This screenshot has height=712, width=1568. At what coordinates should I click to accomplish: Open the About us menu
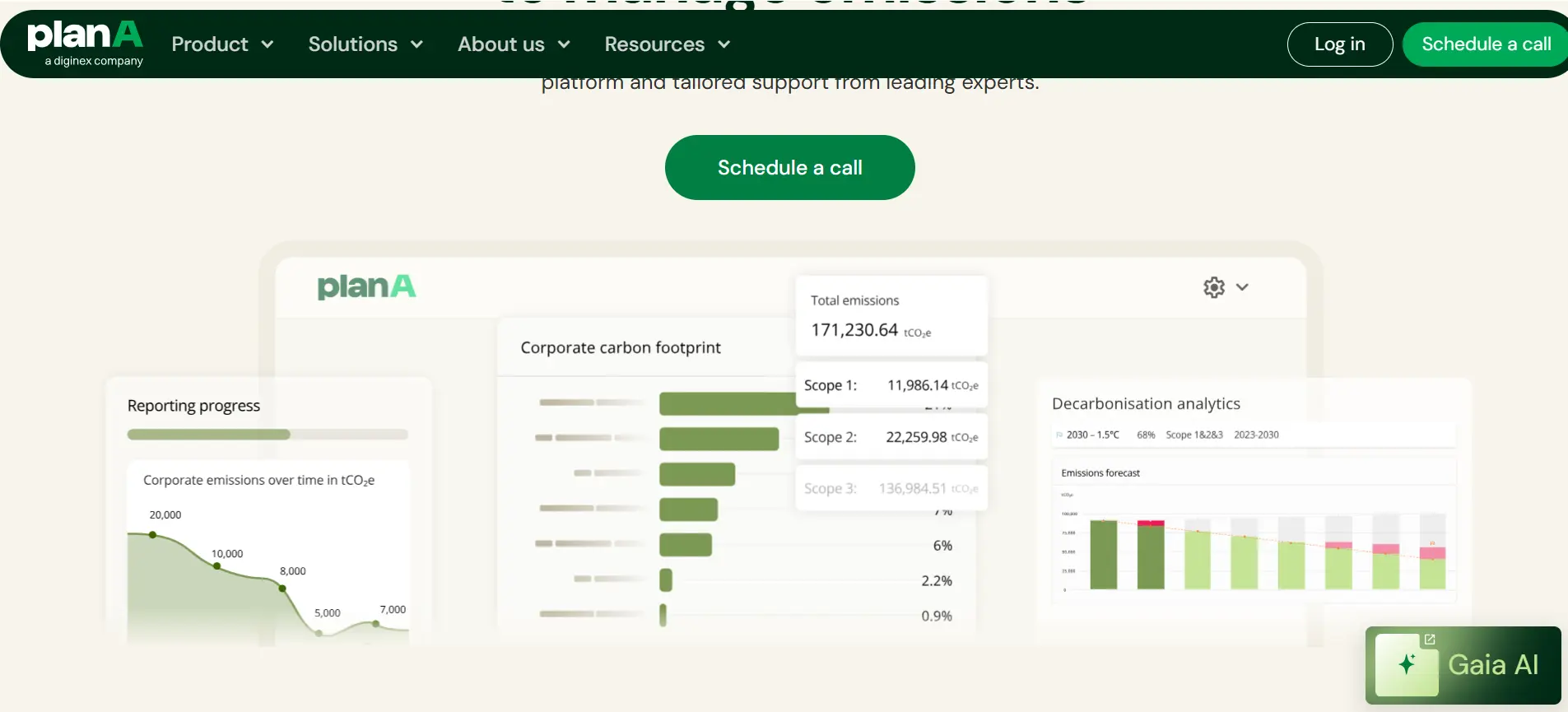point(514,44)
